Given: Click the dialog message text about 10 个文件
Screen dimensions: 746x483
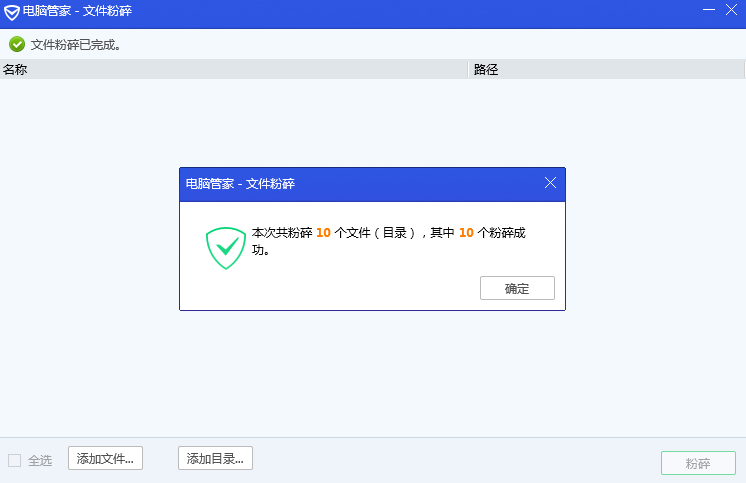Looking at the screenshot, I should (x=388, y=241).
